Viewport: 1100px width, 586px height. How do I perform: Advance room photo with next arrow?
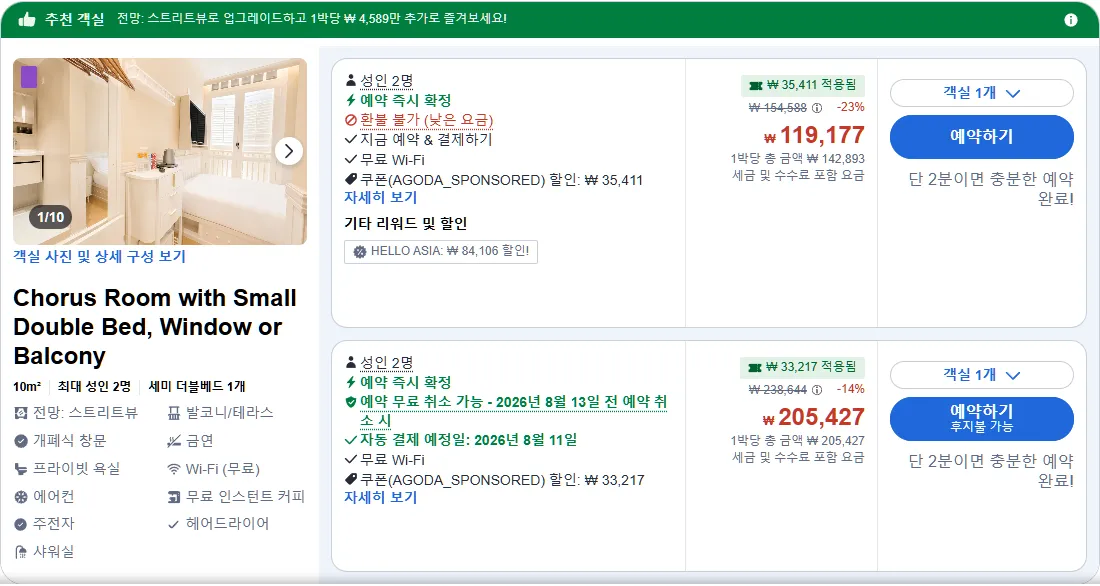(x=288, y=151)
